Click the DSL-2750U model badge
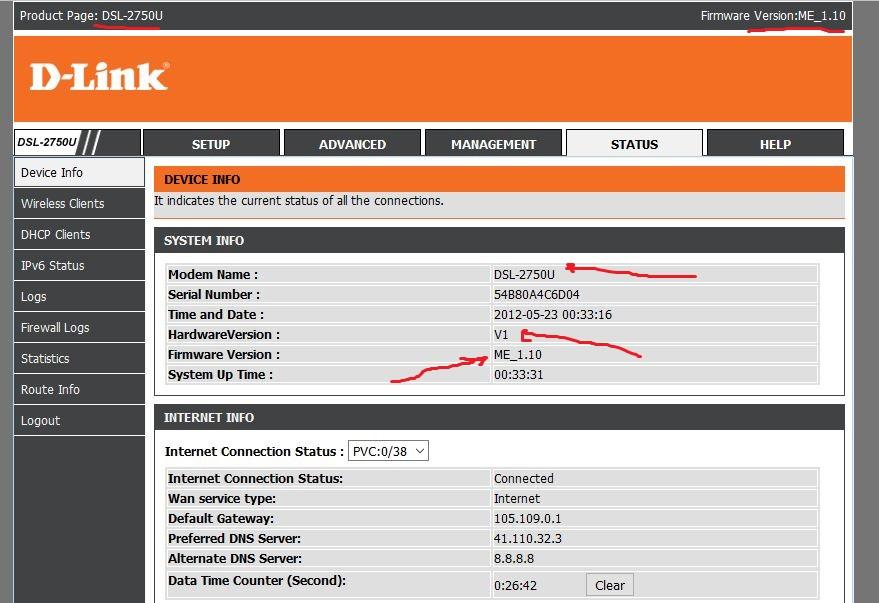The height and width of the screenshot is (603, 879). click(47, 142)
